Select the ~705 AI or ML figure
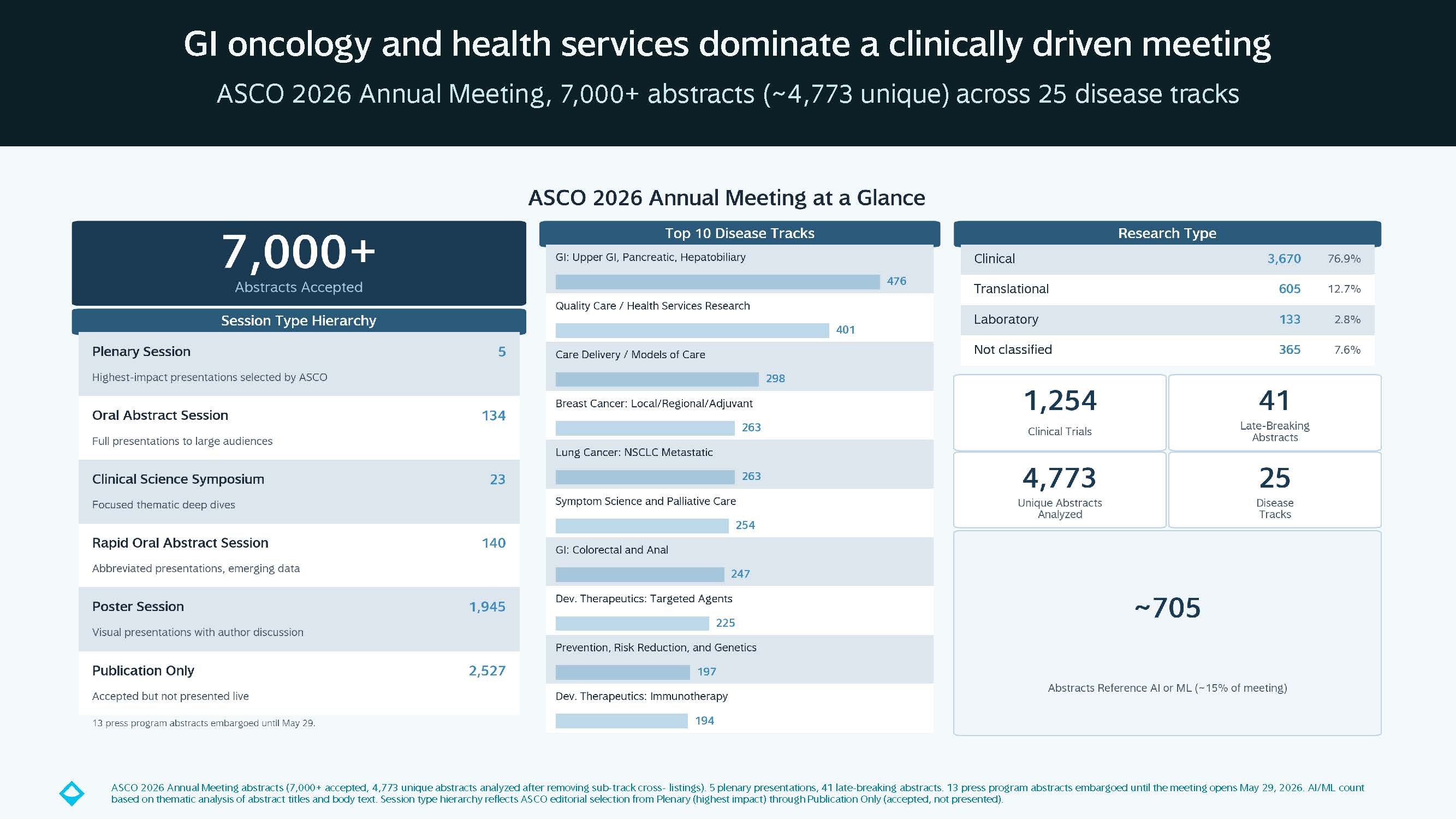The width and height of the screenshot is (1456, 819). tap(1167, 608)
